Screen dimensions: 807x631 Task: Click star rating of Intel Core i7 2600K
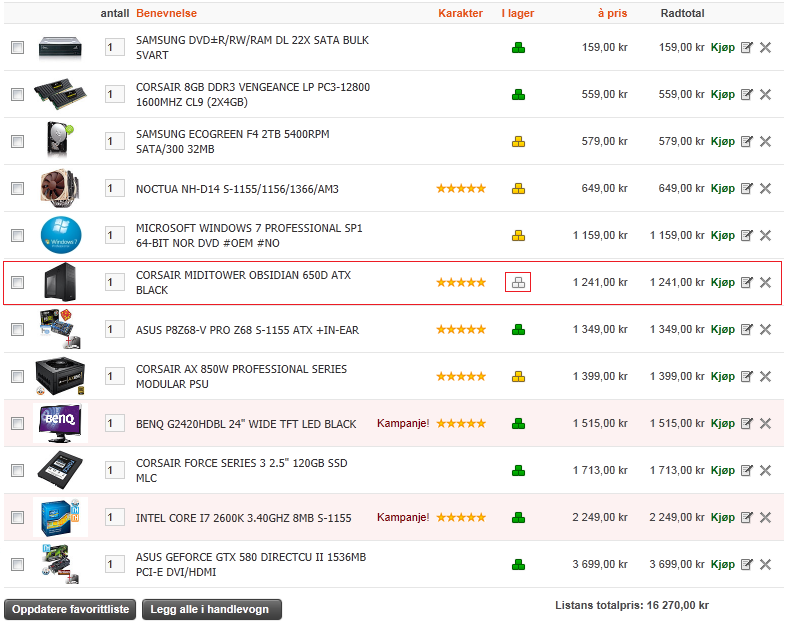(461, 518)
